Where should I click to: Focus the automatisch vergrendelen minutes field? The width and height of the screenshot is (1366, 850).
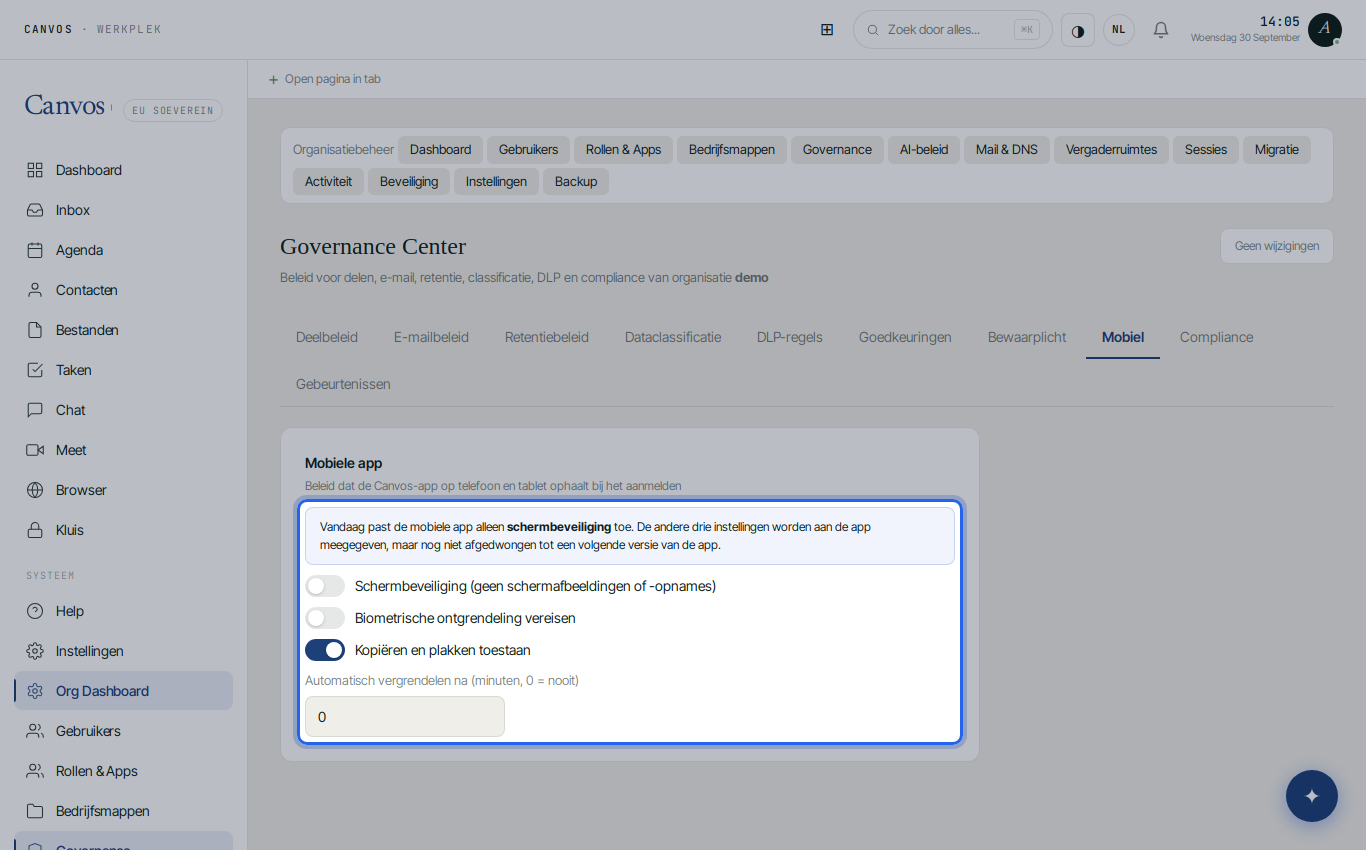405,717
